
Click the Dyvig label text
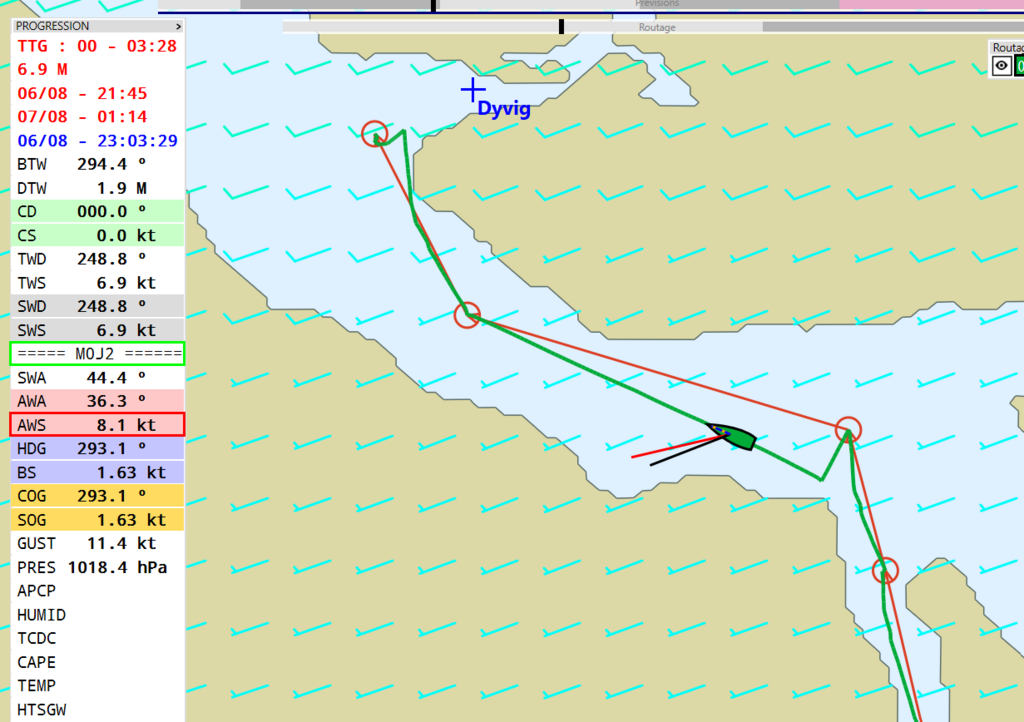point(504,109)
